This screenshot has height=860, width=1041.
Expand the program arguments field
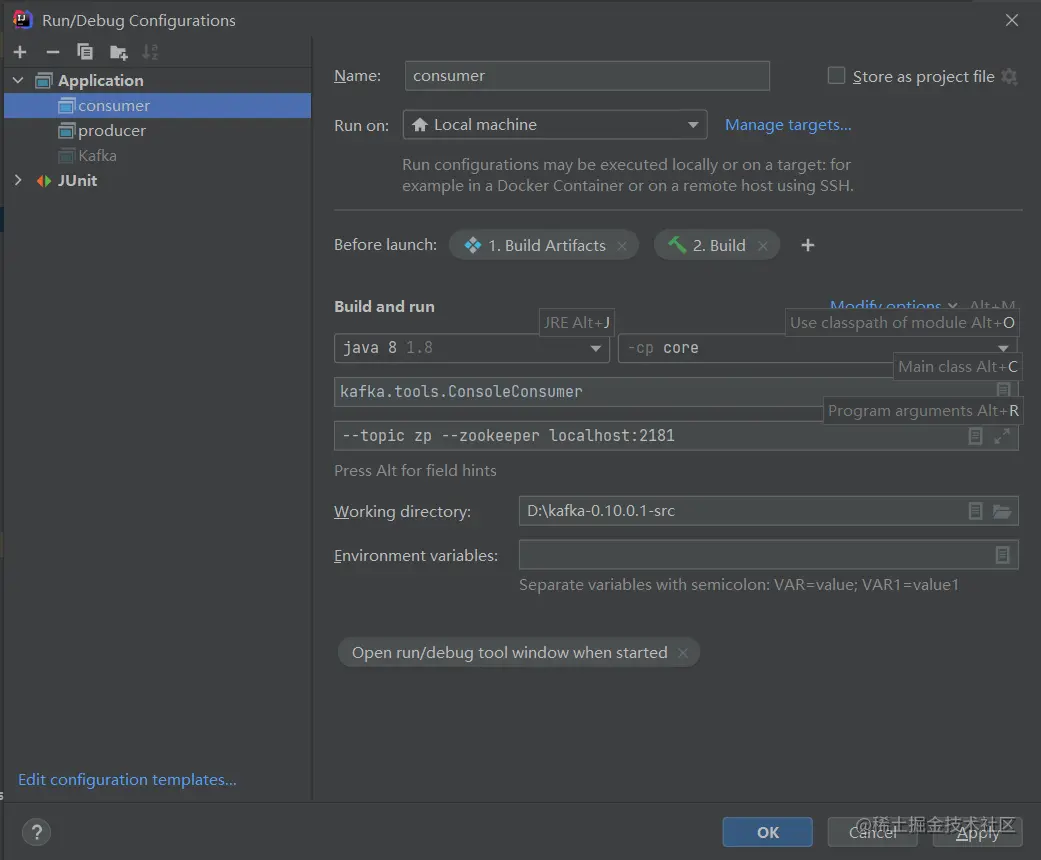pos(1002,436)
